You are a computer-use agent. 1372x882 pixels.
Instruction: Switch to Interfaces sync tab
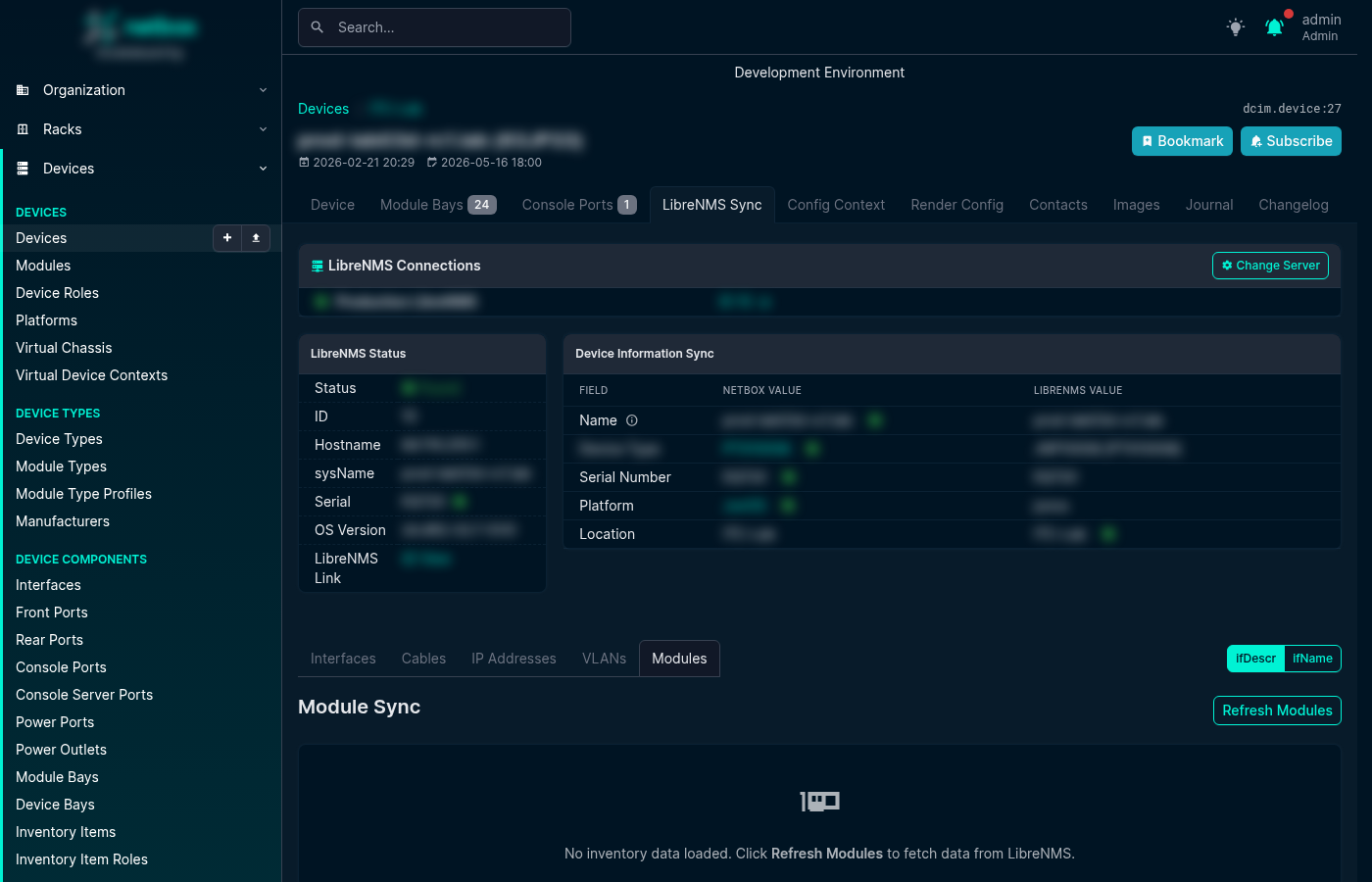(343, 659)
